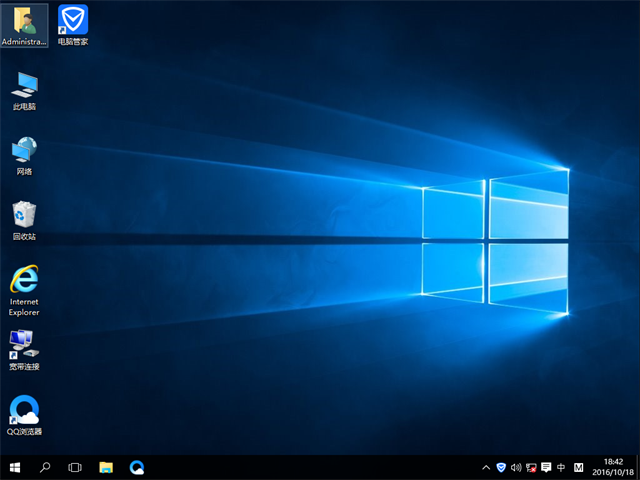This screenshot has height=480, width=640.
Task: Open the Windows Start menu
Action: point(15,467)
